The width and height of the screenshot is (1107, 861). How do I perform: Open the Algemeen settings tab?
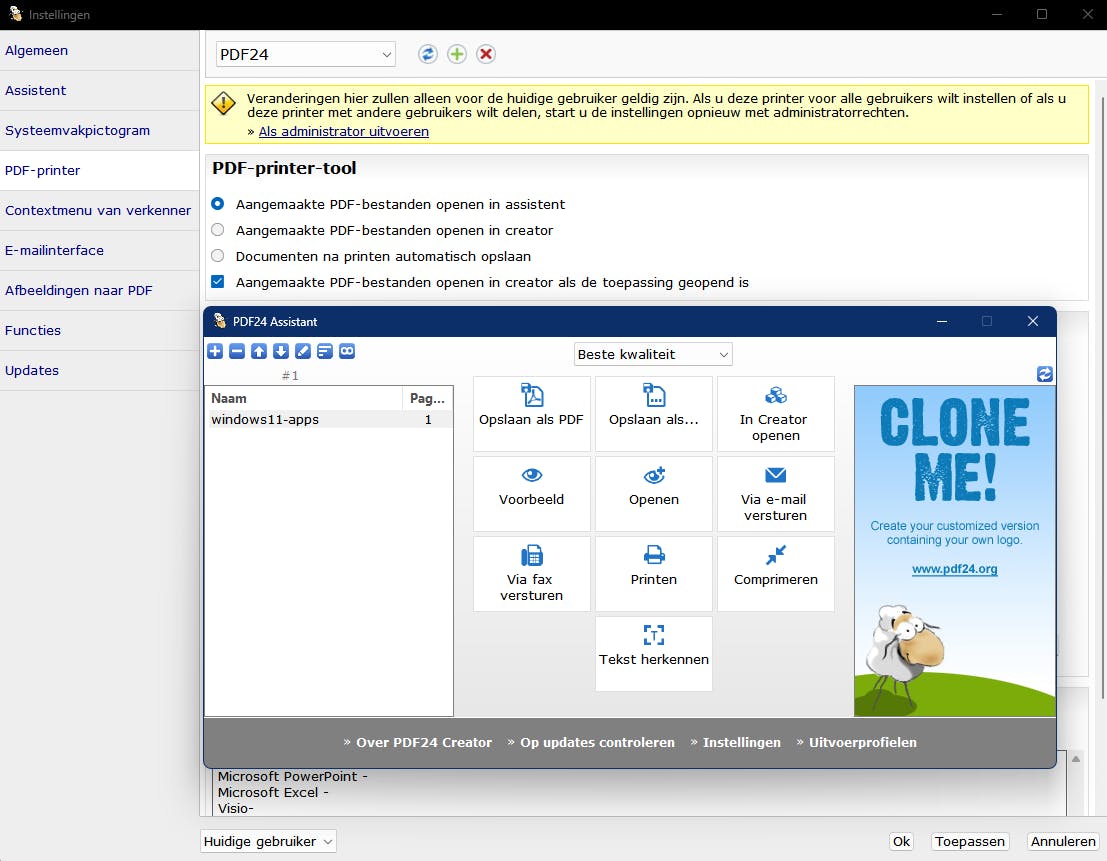point(100,51)
